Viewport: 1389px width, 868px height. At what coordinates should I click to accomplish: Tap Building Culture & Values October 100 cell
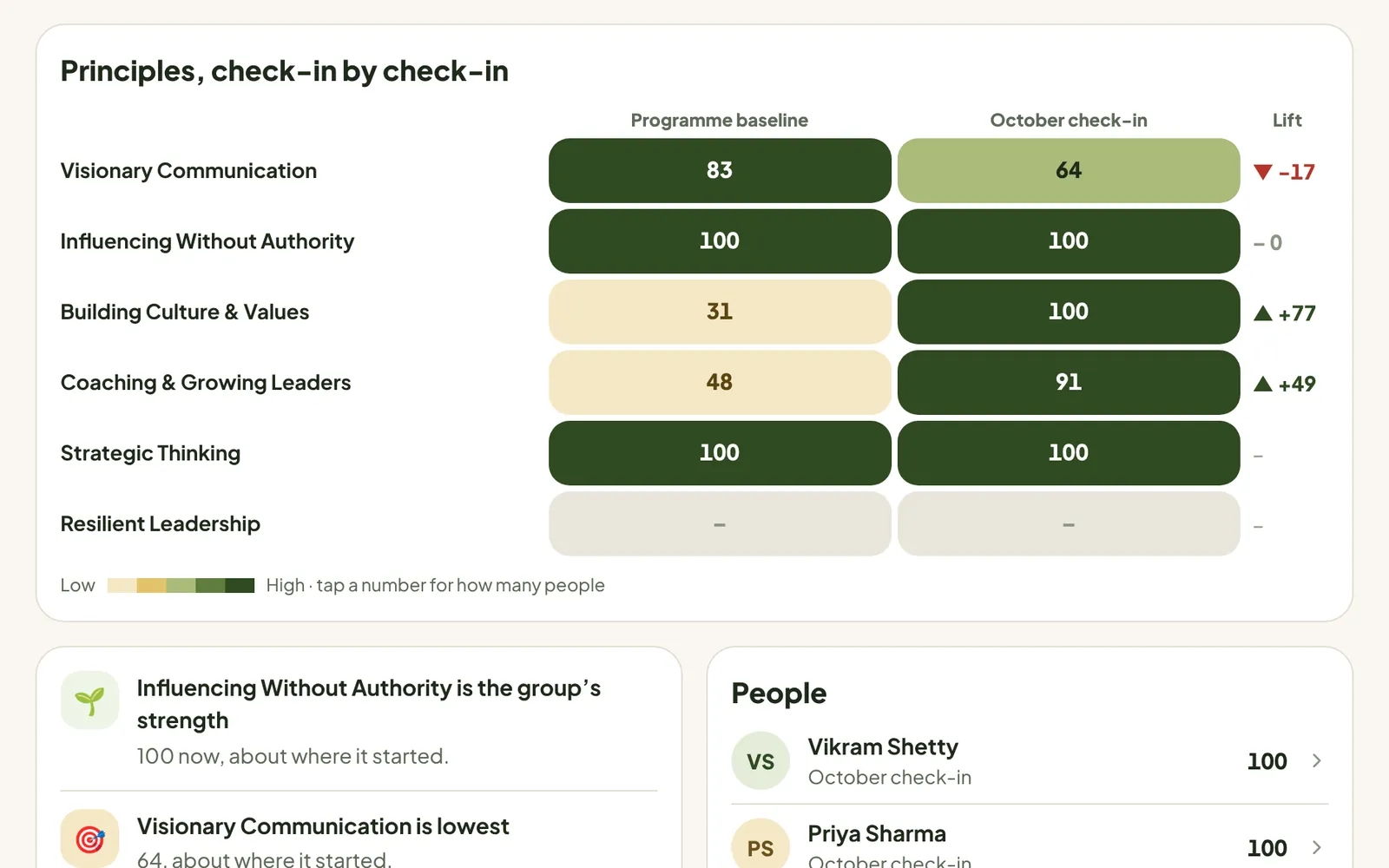(1069, 312)
